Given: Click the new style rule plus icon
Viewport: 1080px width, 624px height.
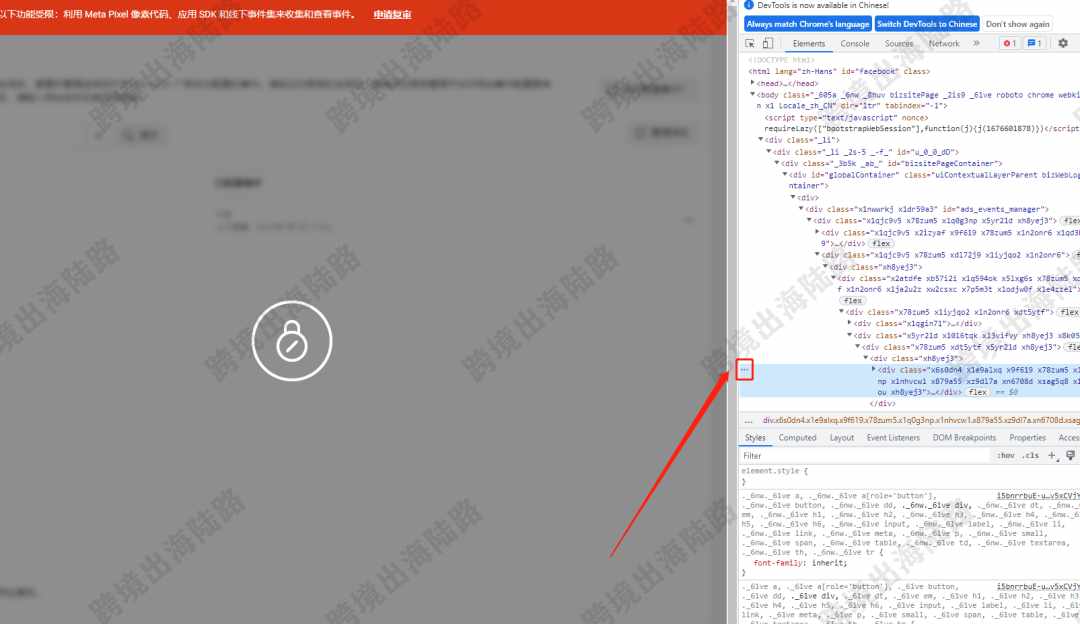Looking at the screenshot, I should click(x=1052, y=455).
